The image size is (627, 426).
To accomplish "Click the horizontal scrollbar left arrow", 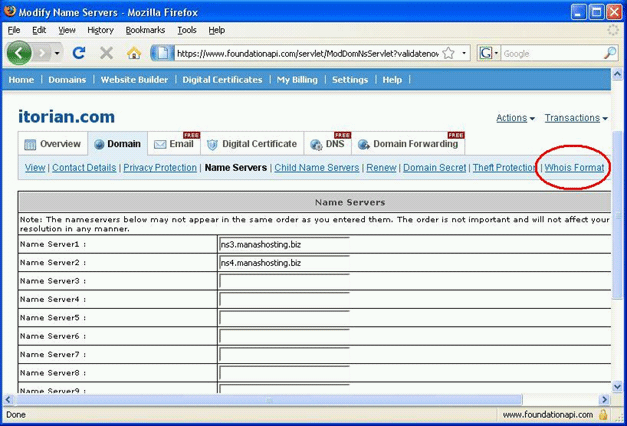I will [x=8, y=399].
